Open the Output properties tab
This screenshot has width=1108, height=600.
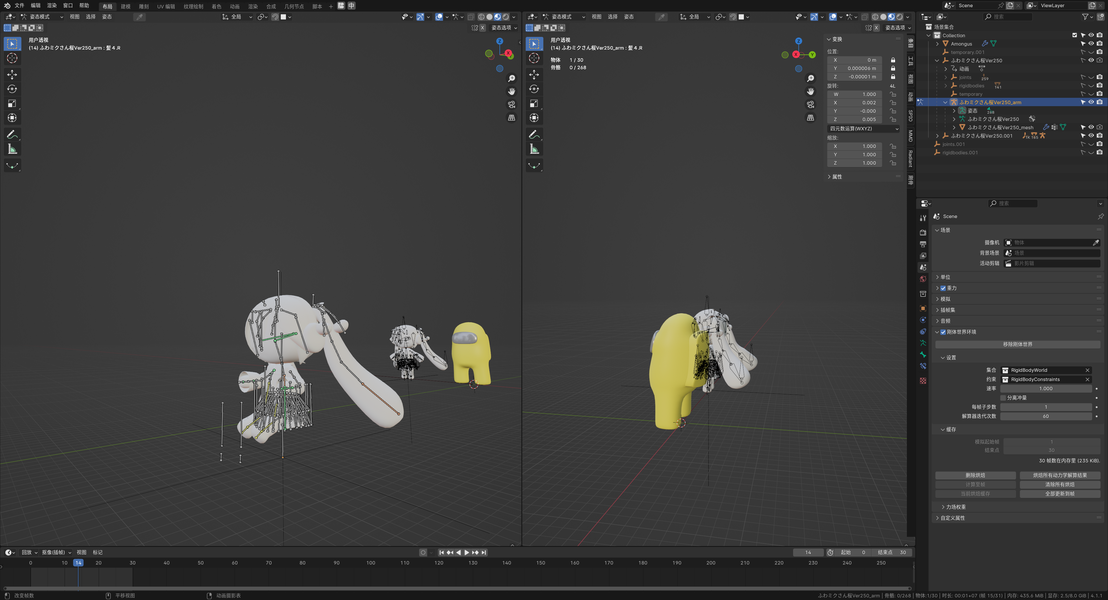pos(923,244)
